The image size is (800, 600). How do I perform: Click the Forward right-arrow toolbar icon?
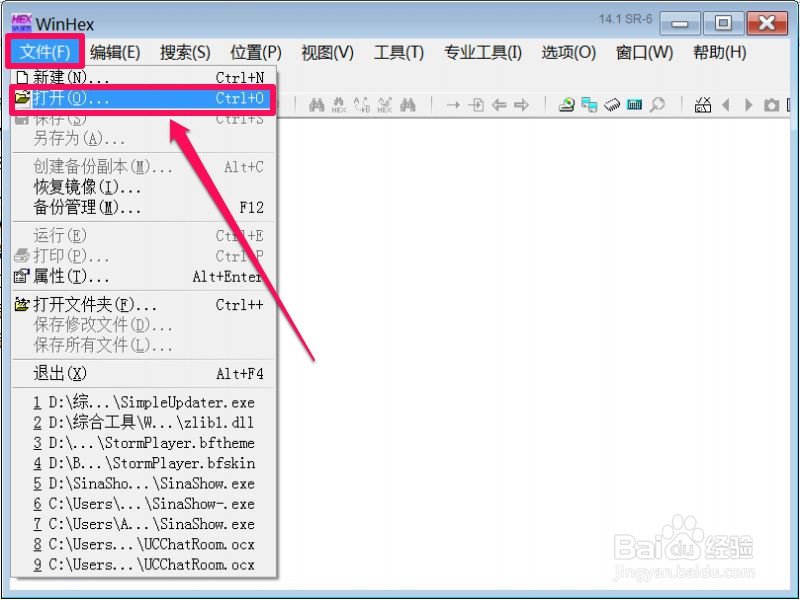click(x=521, y=105)
